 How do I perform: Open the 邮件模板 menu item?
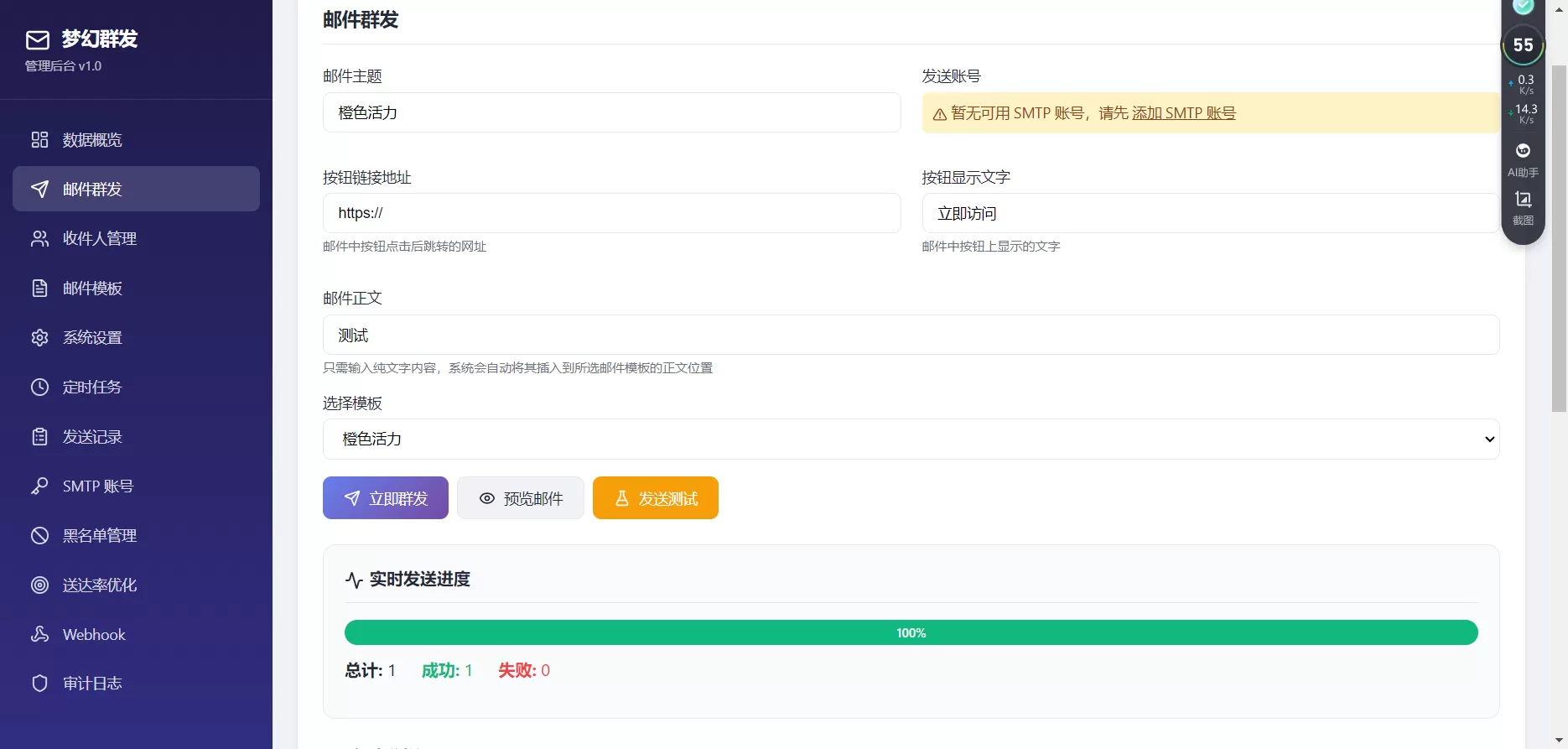pos(136,288)
